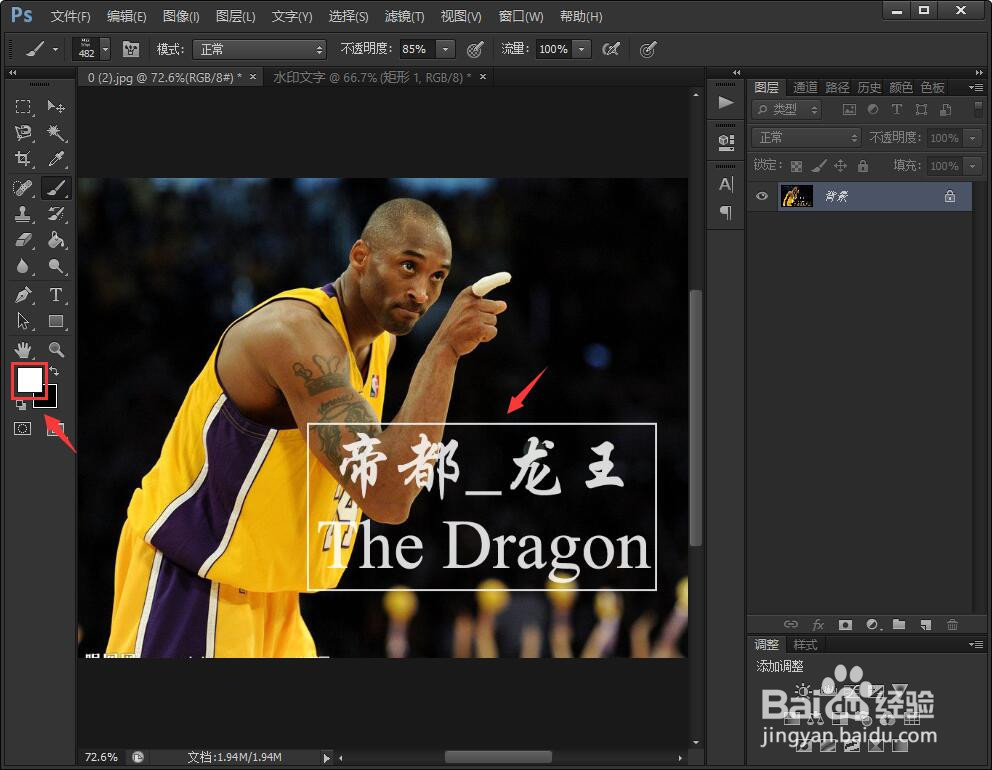Select the Blur tool

click(23, 266)
